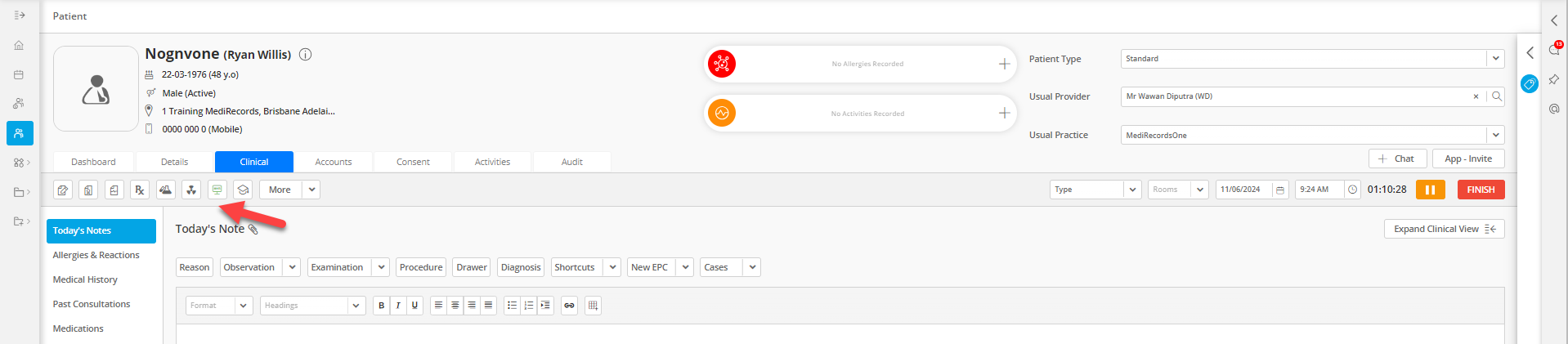Image resolution: width=1568 pixels, height=344 pixels.
Task: Open the active patient sidebar icon
Action: tap(20, 133)
